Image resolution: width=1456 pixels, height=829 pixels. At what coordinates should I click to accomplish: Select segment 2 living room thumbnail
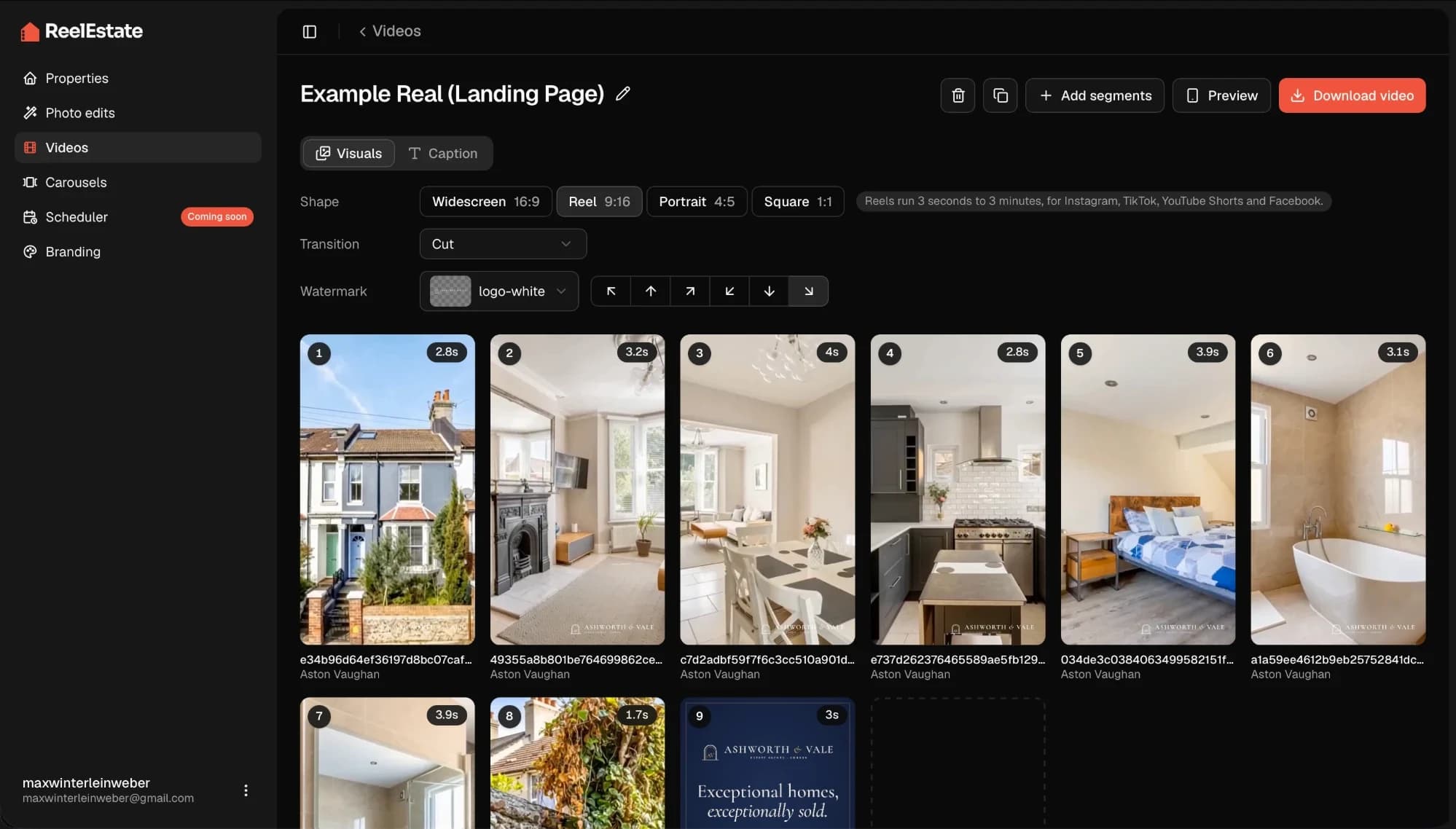(x=577, y=490)
